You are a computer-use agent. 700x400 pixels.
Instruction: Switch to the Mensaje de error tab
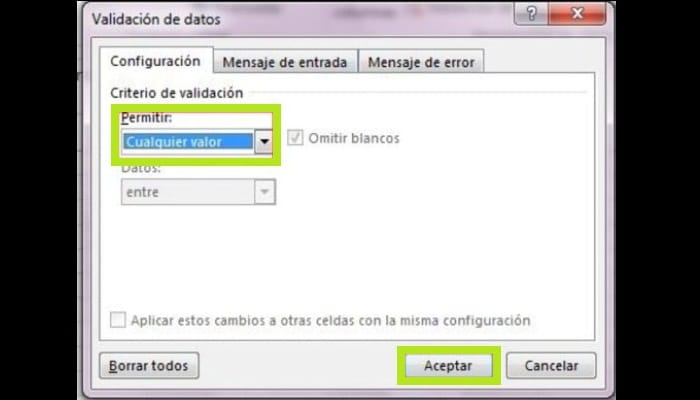pos(421,62)
